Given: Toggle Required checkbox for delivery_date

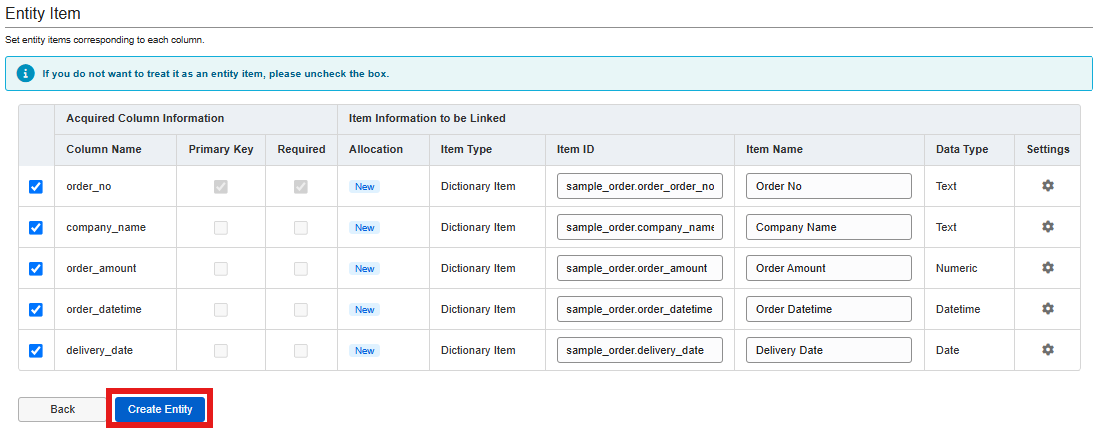Looking at the screenshot, I should tap(301, 351).
